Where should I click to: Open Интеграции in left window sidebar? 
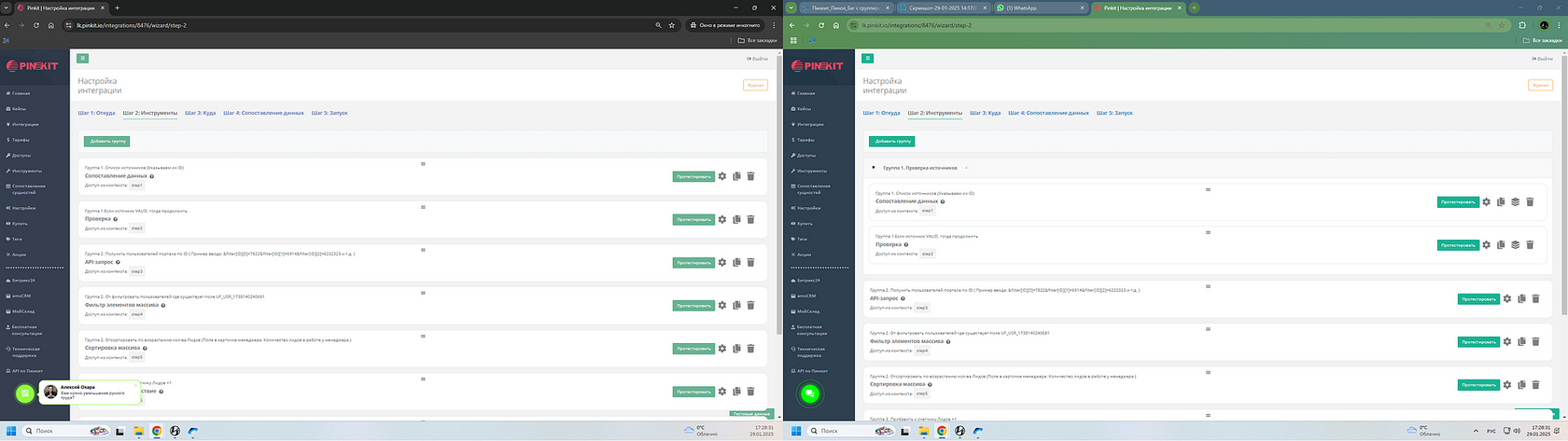[x=24, y=124]
